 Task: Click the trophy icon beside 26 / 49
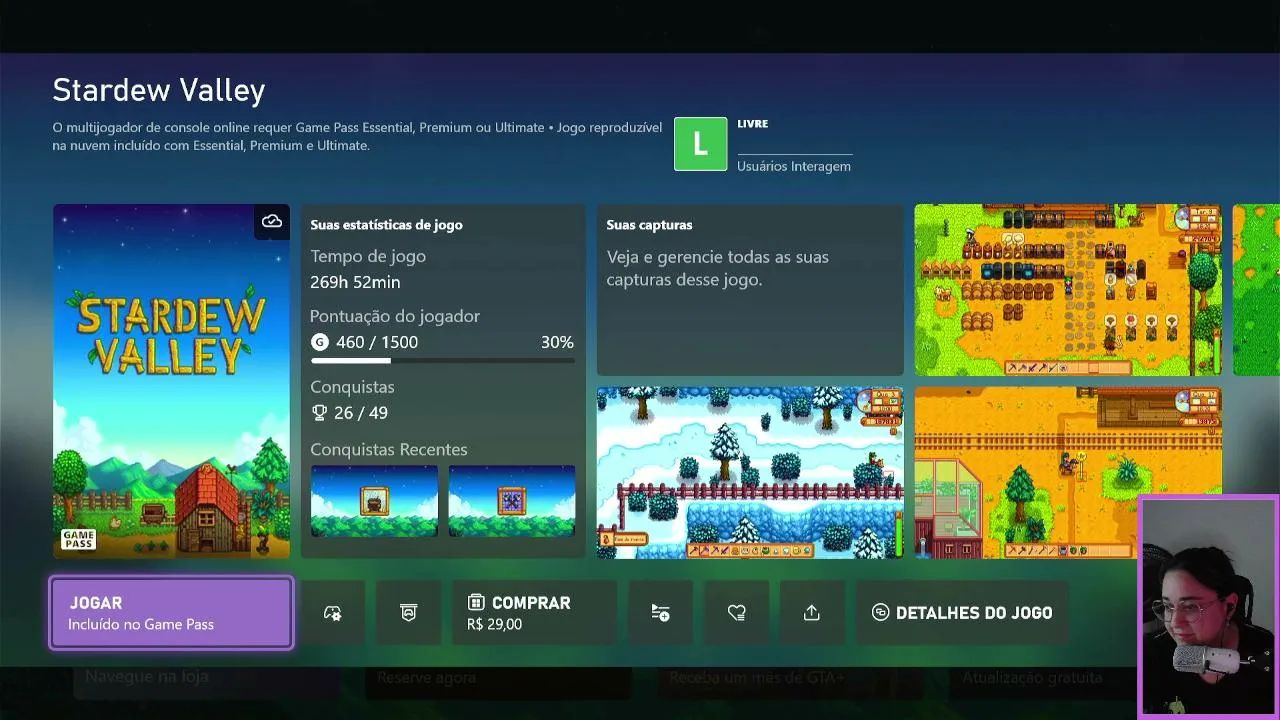(x=320, y=413)
